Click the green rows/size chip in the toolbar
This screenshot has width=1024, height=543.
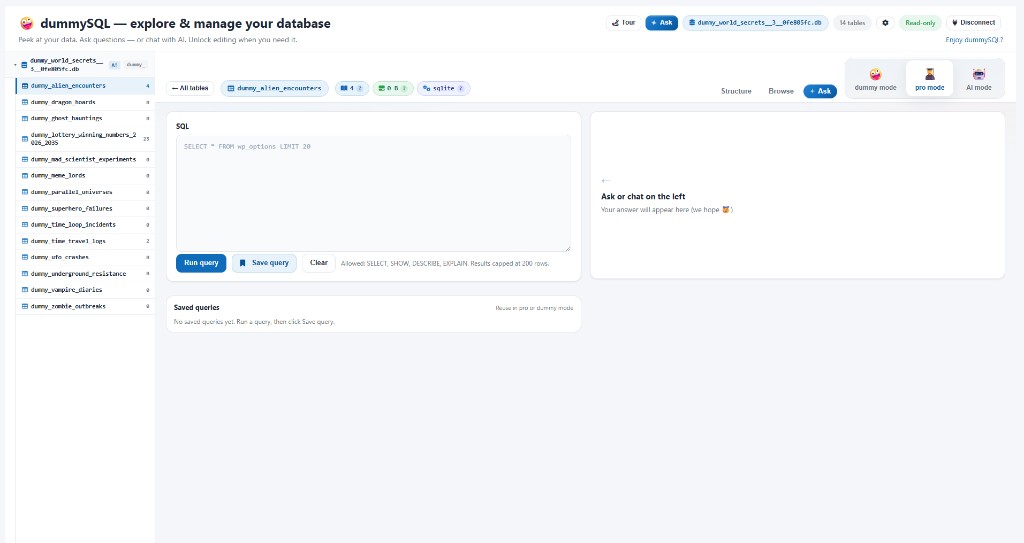392,88
